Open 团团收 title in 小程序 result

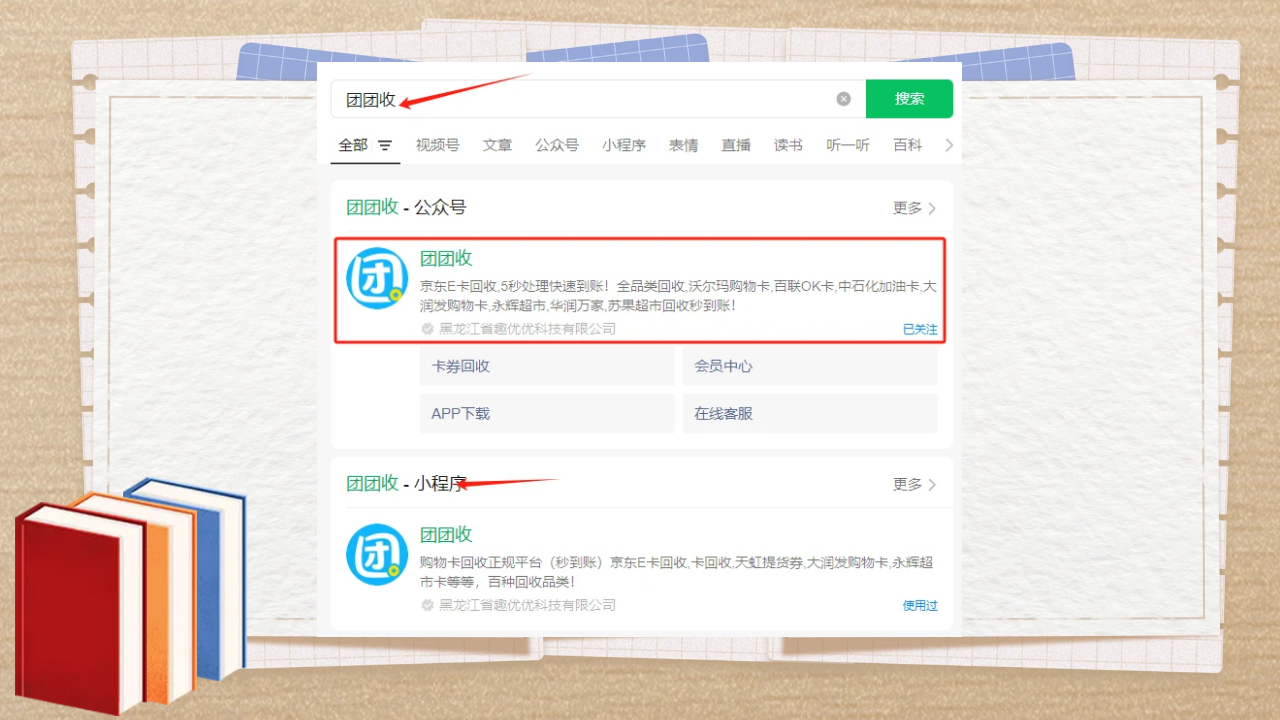(x=446, y=534)
